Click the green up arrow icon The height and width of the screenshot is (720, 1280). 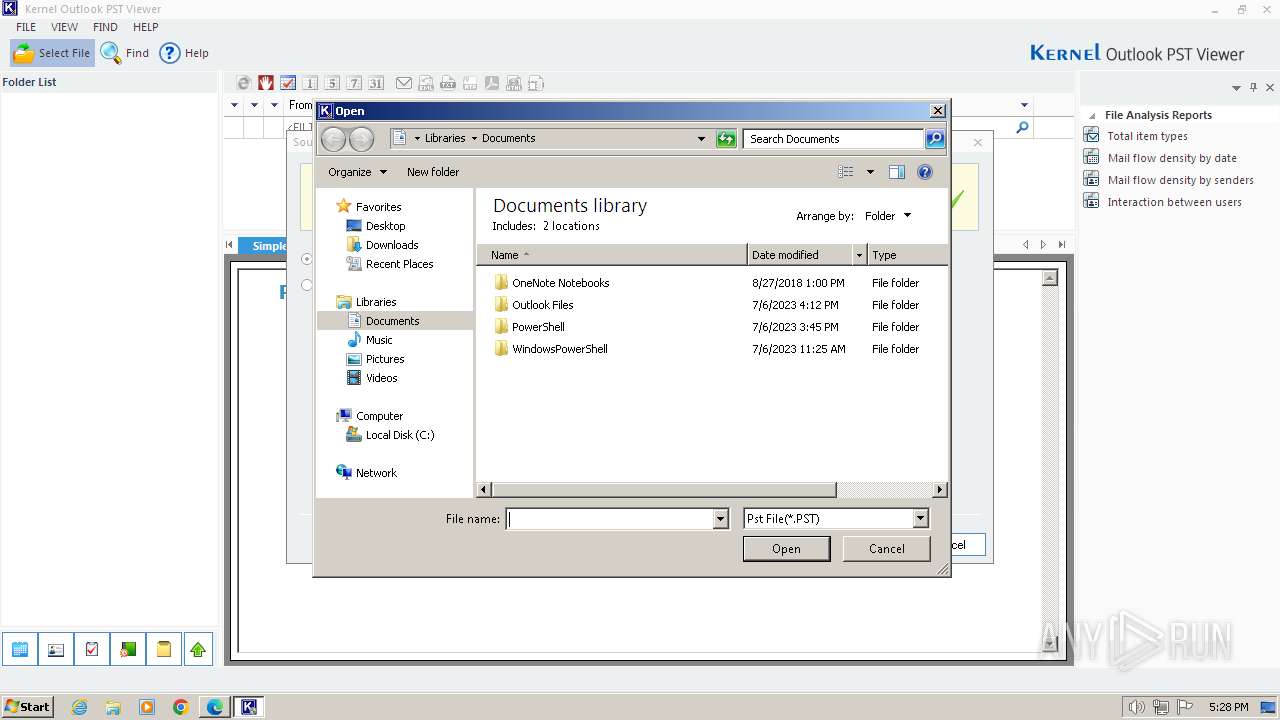point(198,649)
